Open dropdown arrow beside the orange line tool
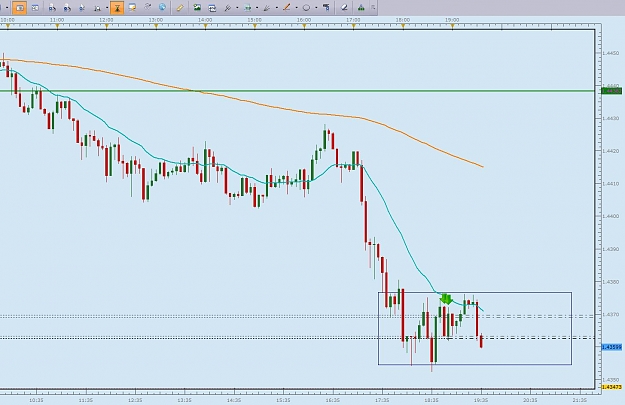Screen dimensions: 625x405 coord(296,8)
